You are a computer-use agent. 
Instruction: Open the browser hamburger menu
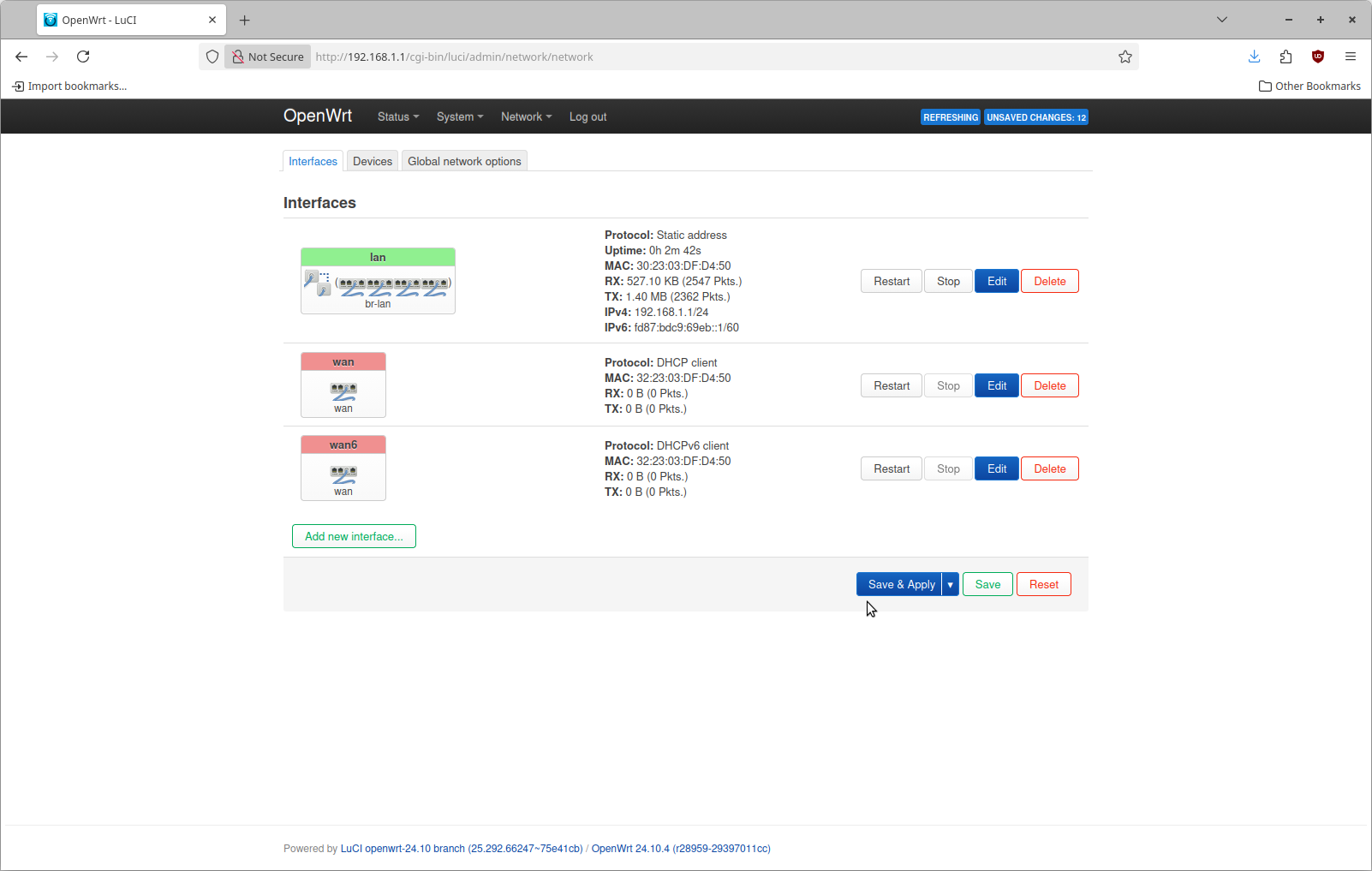[1350, 57]
